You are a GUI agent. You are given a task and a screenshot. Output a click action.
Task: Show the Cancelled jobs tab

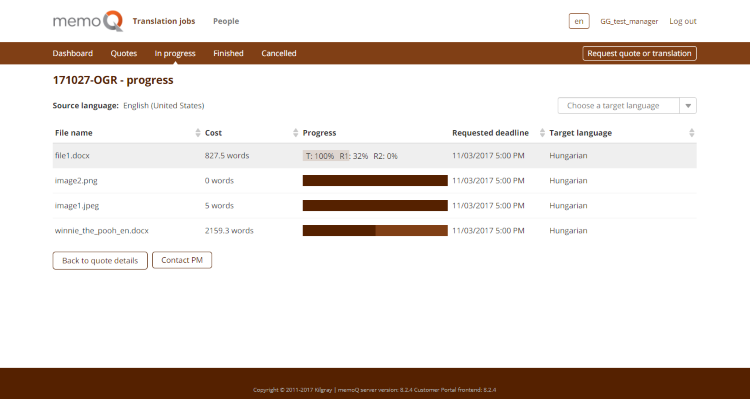click(x=279, y=53)
